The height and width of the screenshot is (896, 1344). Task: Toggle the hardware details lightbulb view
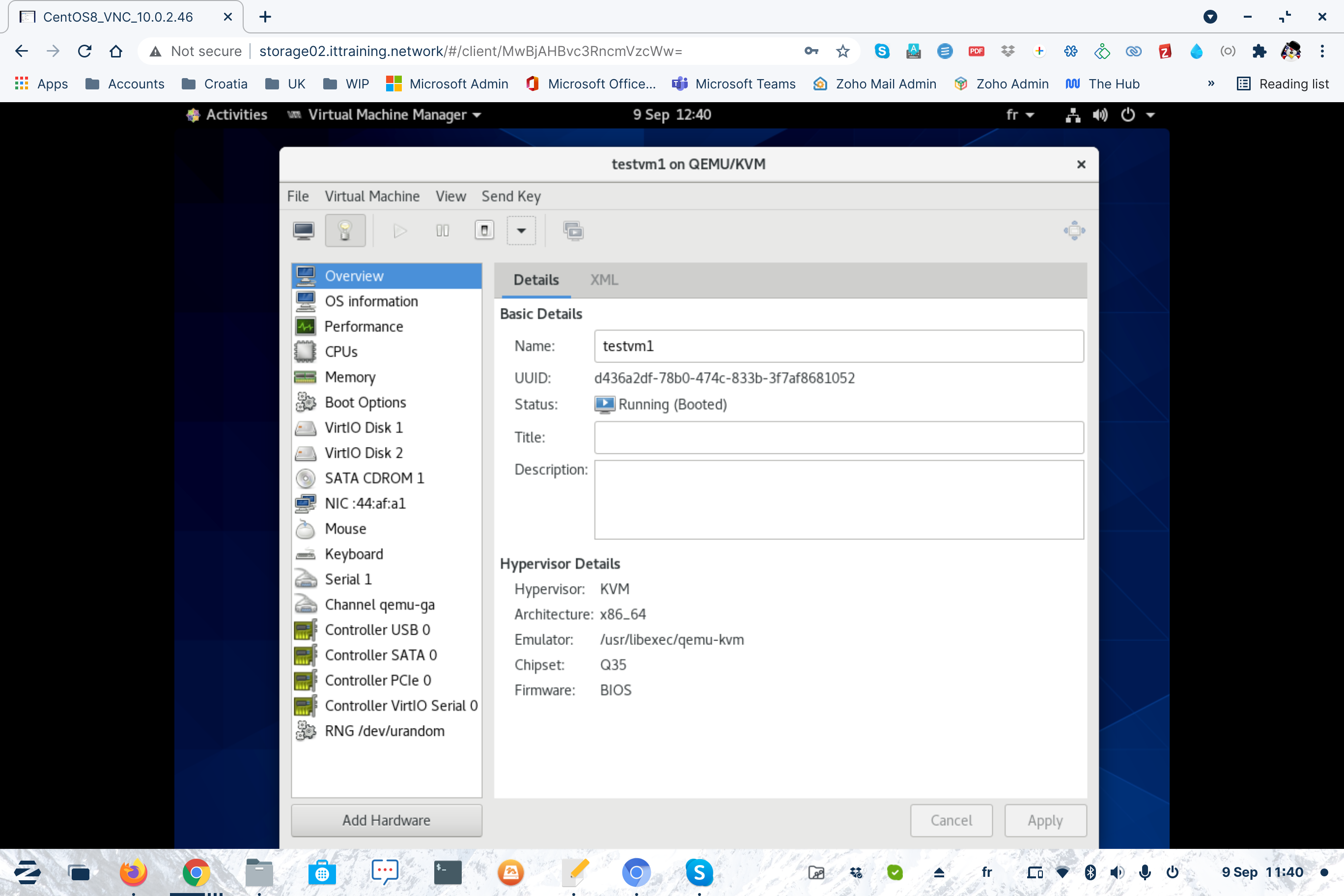(345, 231)
